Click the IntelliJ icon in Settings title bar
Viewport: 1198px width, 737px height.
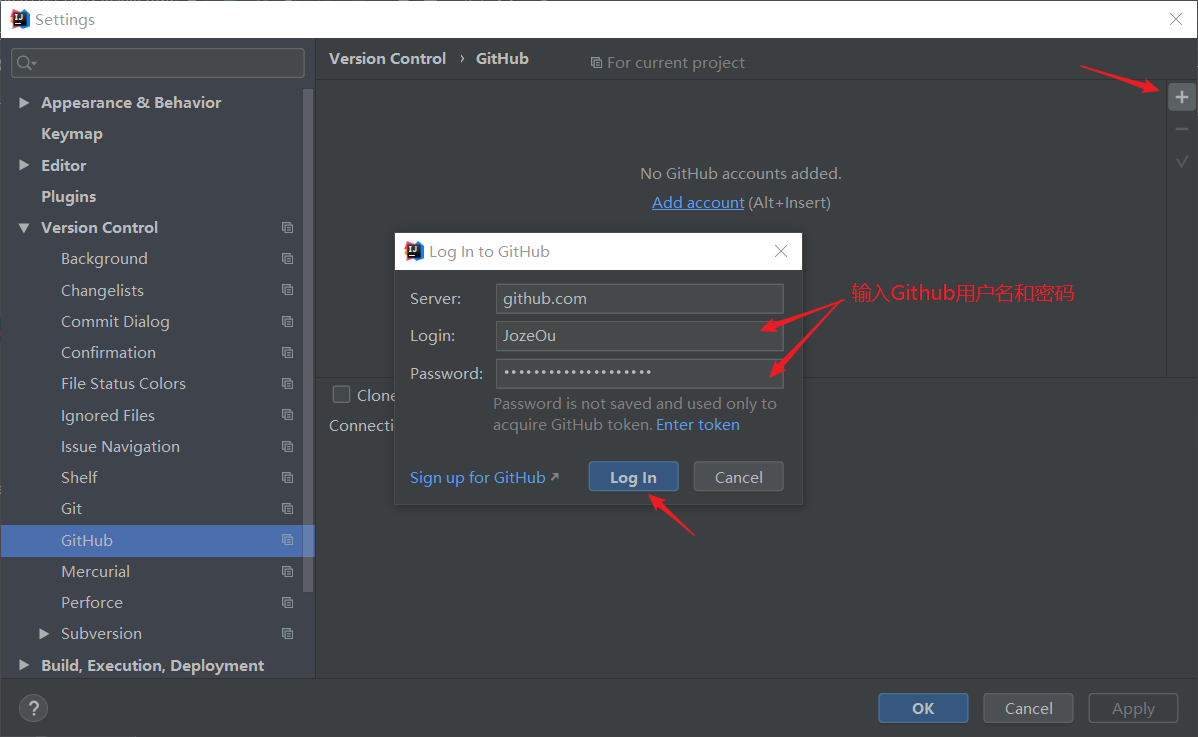click(x=20, y=18)
